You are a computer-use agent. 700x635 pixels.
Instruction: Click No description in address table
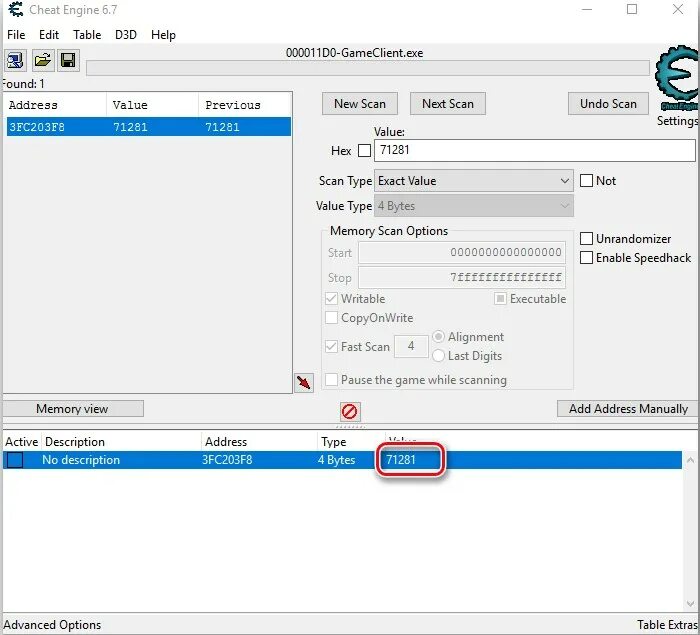pos(81,460)
